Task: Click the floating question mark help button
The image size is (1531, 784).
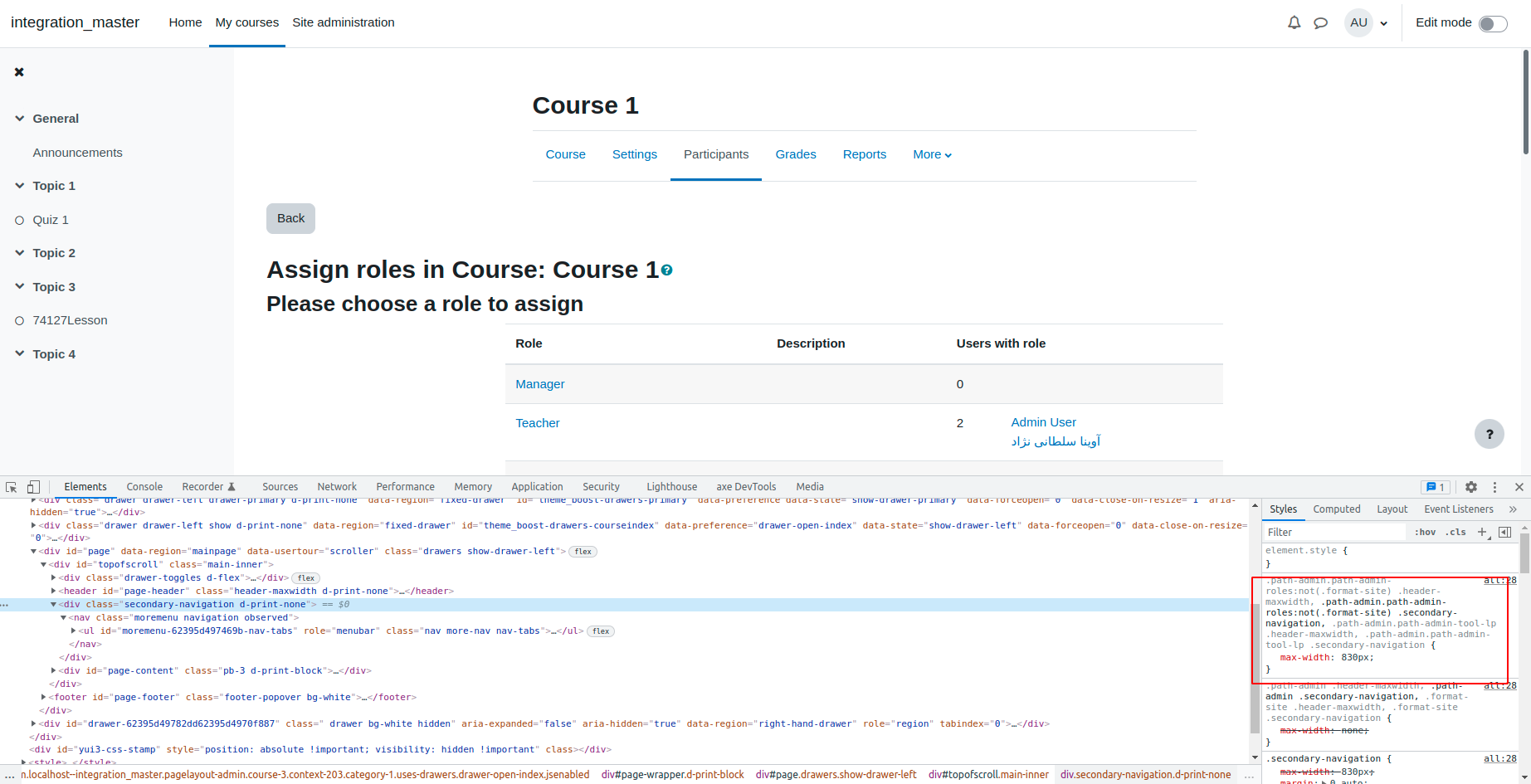Action: coord(1490,434)
